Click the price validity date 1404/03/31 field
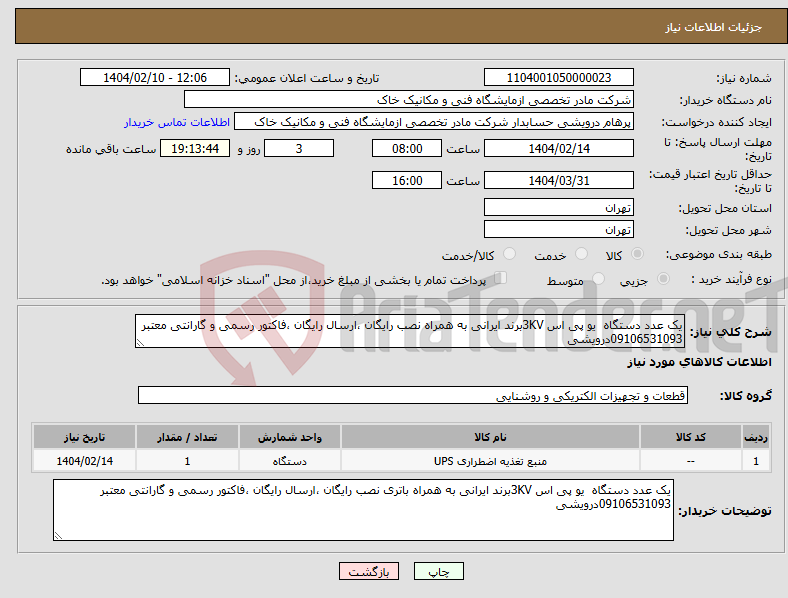This screenshot has width=788, height=598. point(559,180)
